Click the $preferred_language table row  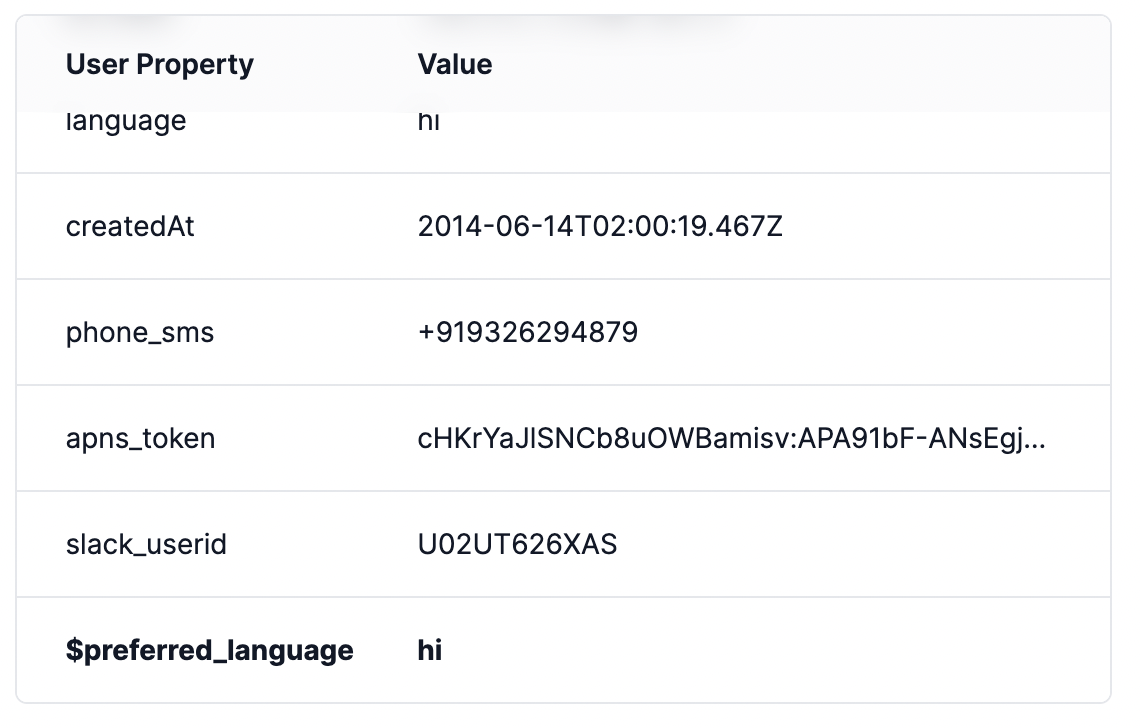pyautogui.click(x=563, y=650)
